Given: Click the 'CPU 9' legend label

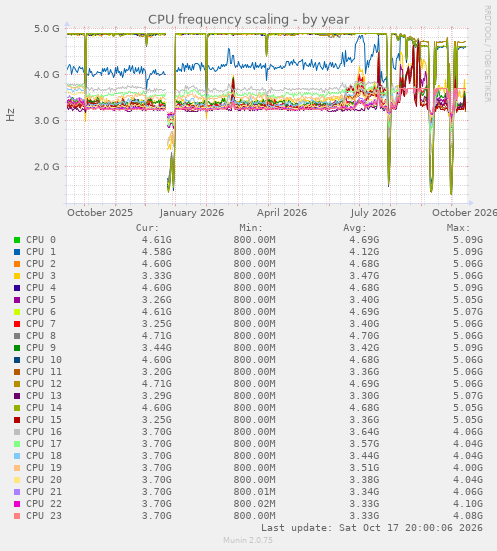Looking at the screenshot, I should (41, 348).
